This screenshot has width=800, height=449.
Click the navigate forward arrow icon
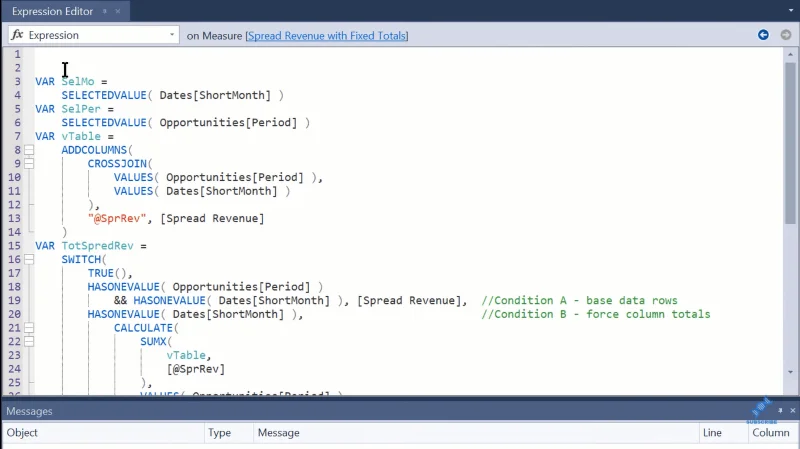(x=786, y=35)
